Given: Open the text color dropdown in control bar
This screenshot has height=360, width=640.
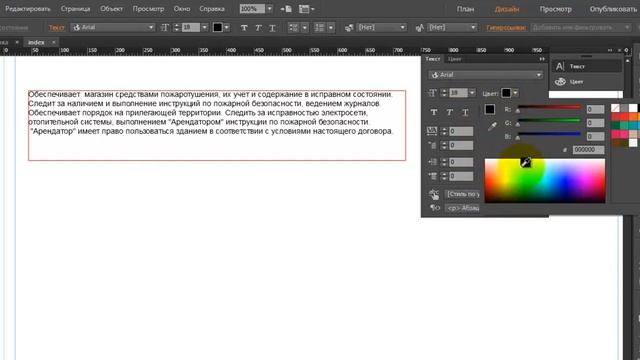Looking at the screenshot, I should [227, 27].
